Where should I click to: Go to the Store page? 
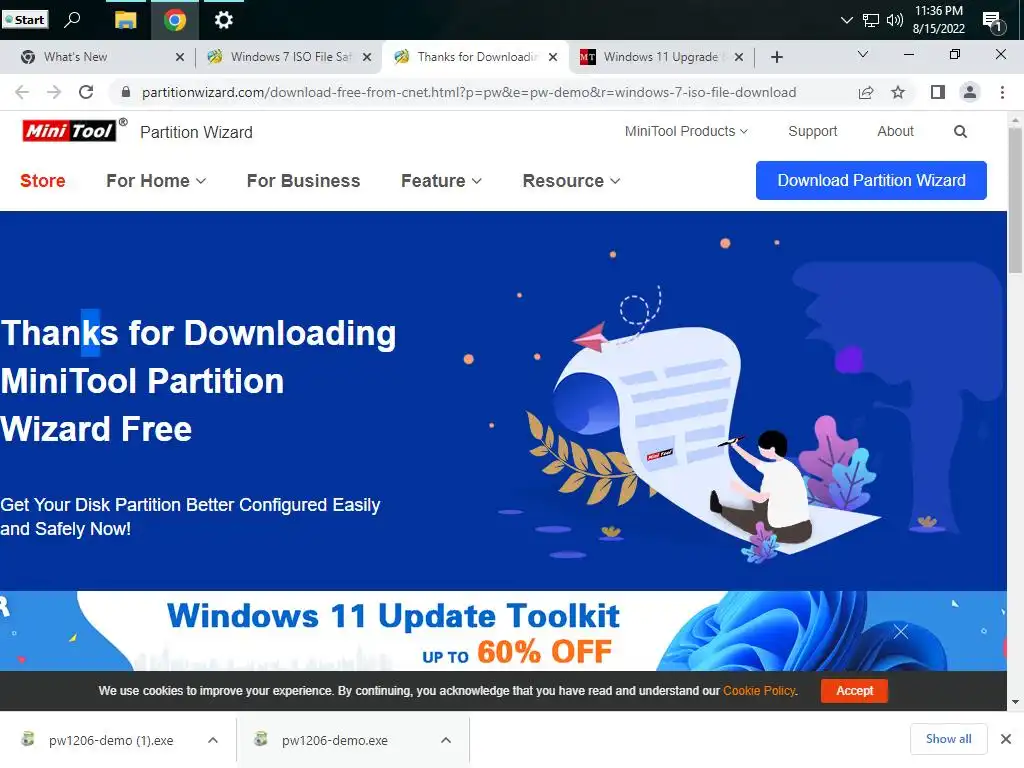(42, 181)
